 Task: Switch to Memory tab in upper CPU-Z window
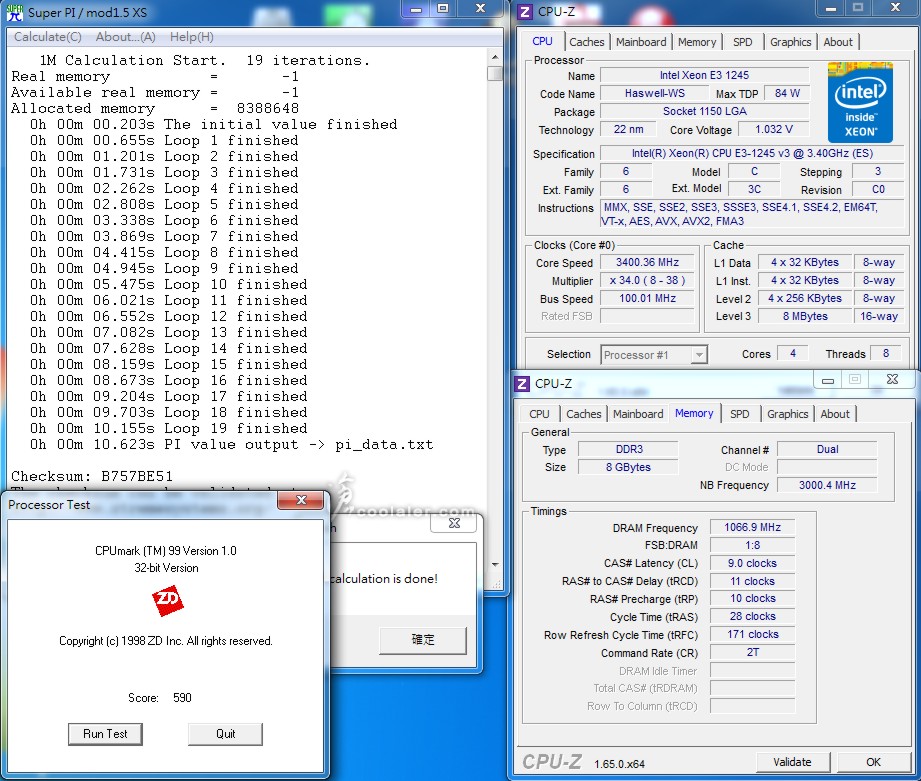coord(697,42)
